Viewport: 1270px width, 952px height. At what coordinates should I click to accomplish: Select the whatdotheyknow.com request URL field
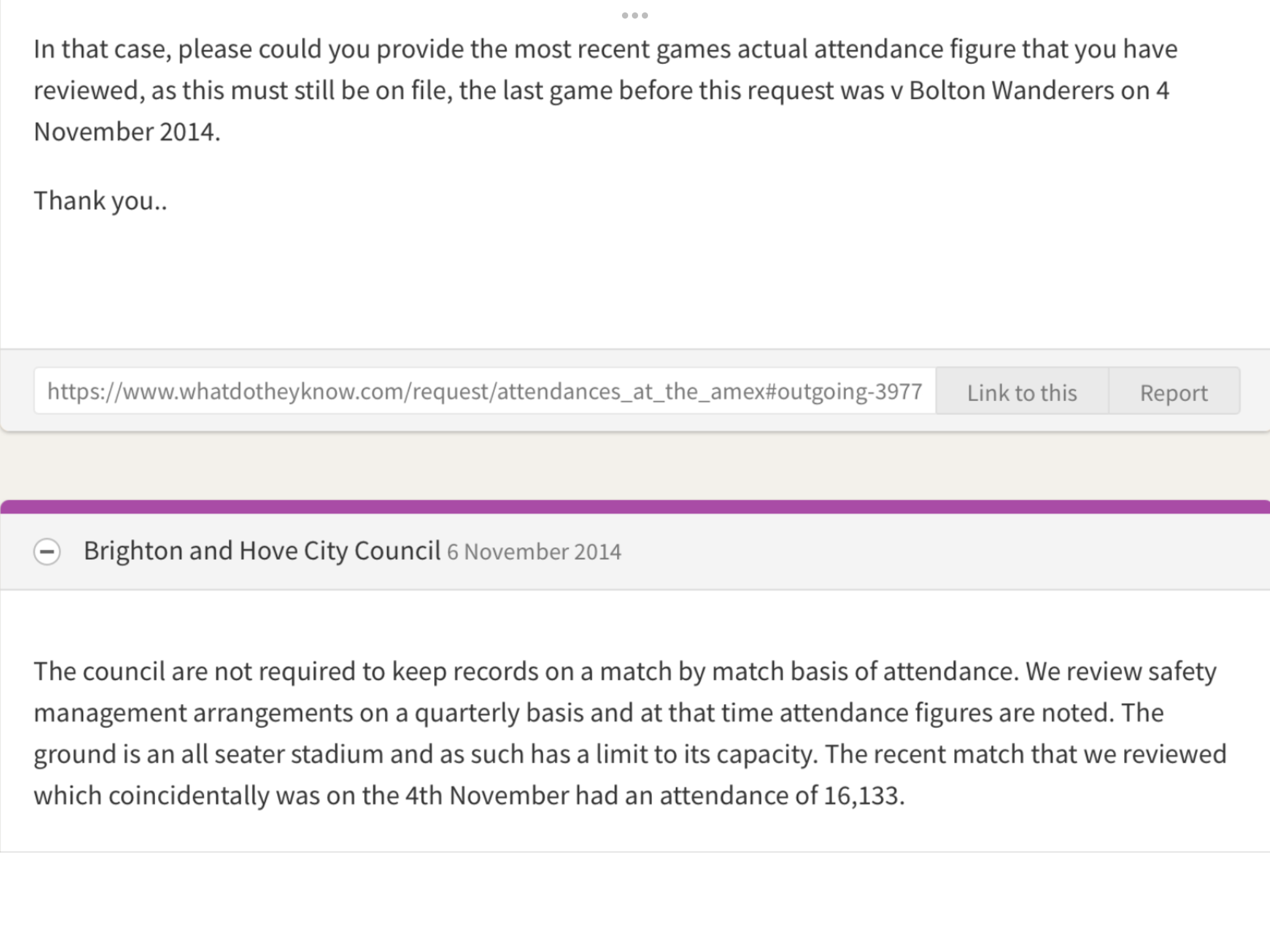click(485, 391)
